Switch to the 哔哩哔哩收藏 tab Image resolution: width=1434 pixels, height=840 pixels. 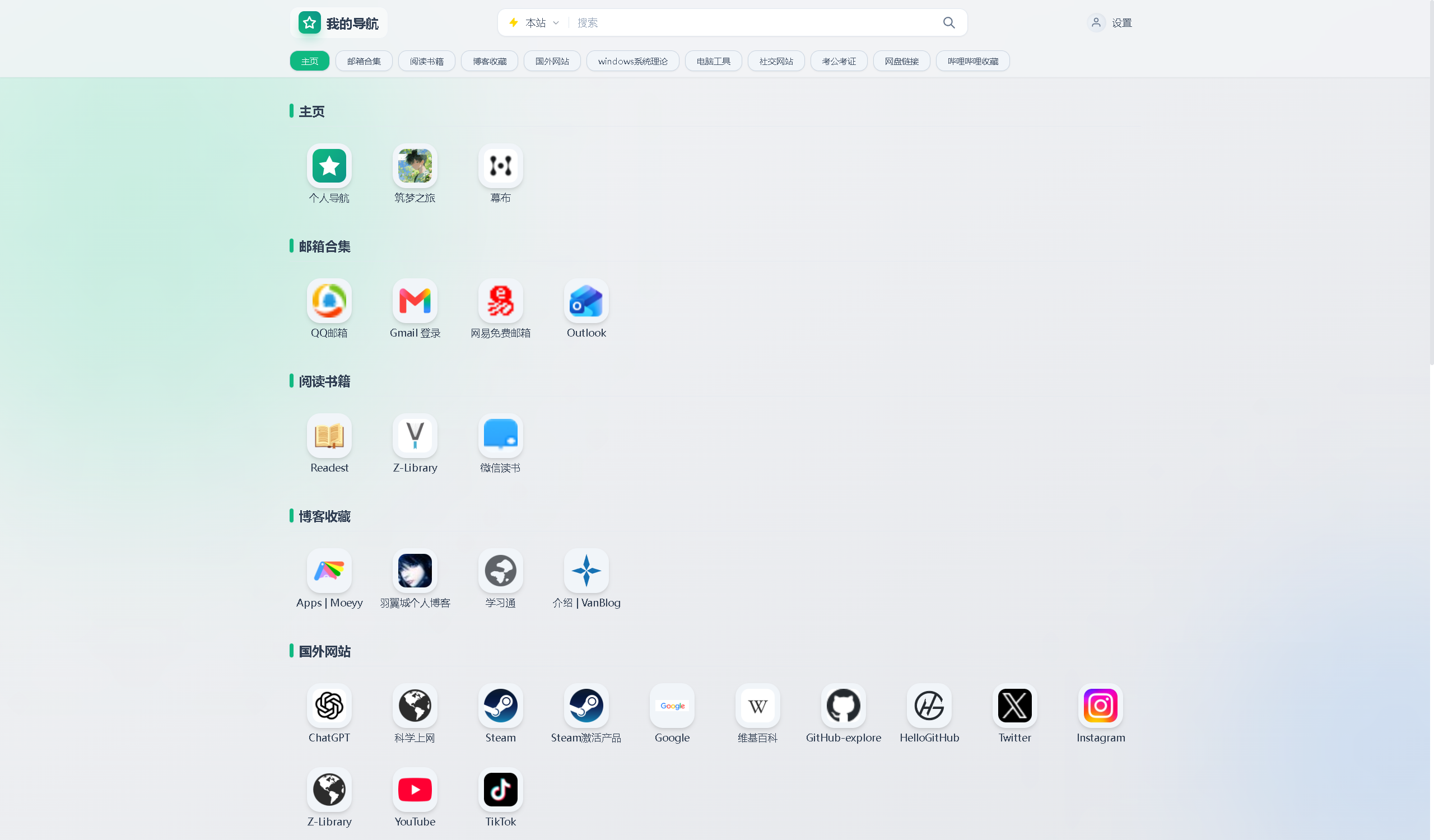click(x=972, y=61)
